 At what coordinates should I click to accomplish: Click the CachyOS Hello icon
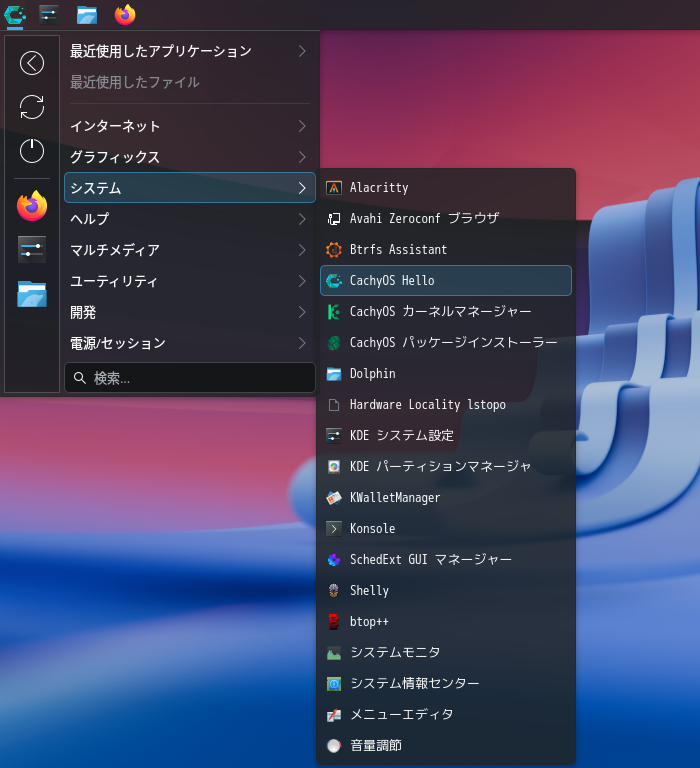(x=334, y=281)
